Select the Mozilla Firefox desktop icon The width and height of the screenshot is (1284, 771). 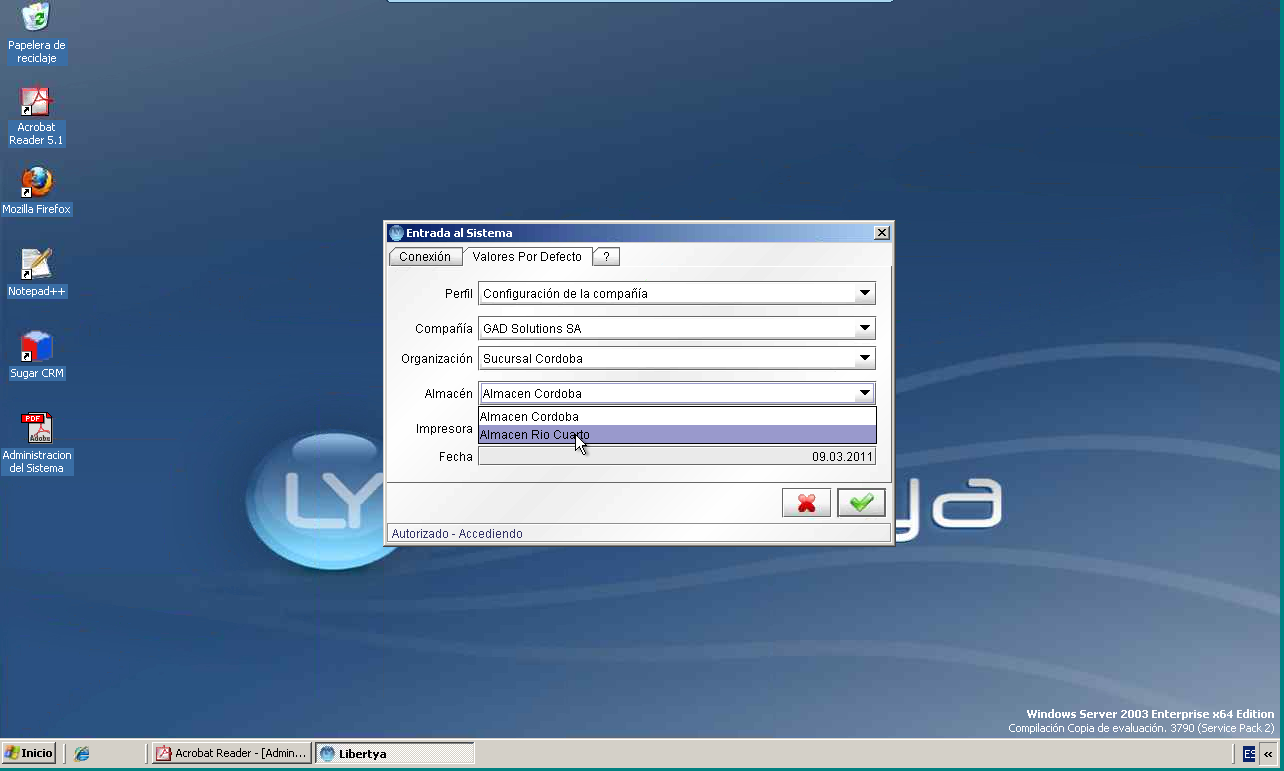click(36, 191)
